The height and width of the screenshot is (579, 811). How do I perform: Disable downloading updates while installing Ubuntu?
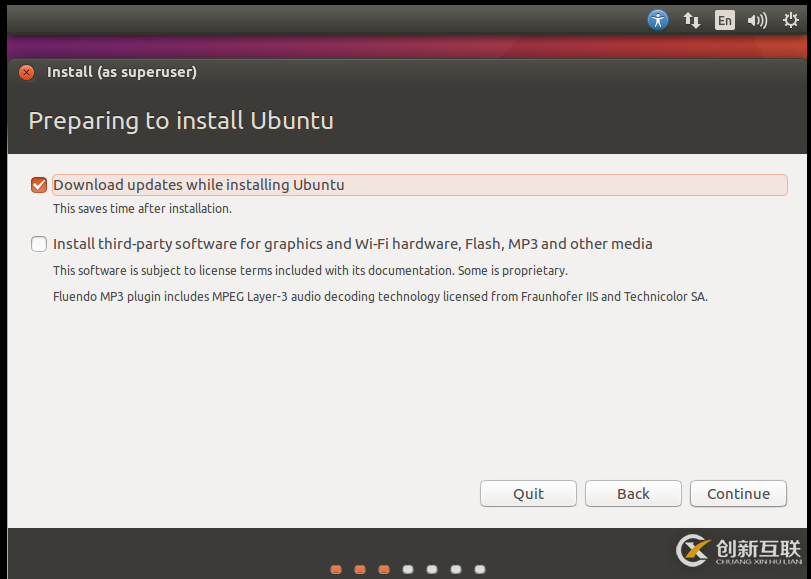[38, 185]
